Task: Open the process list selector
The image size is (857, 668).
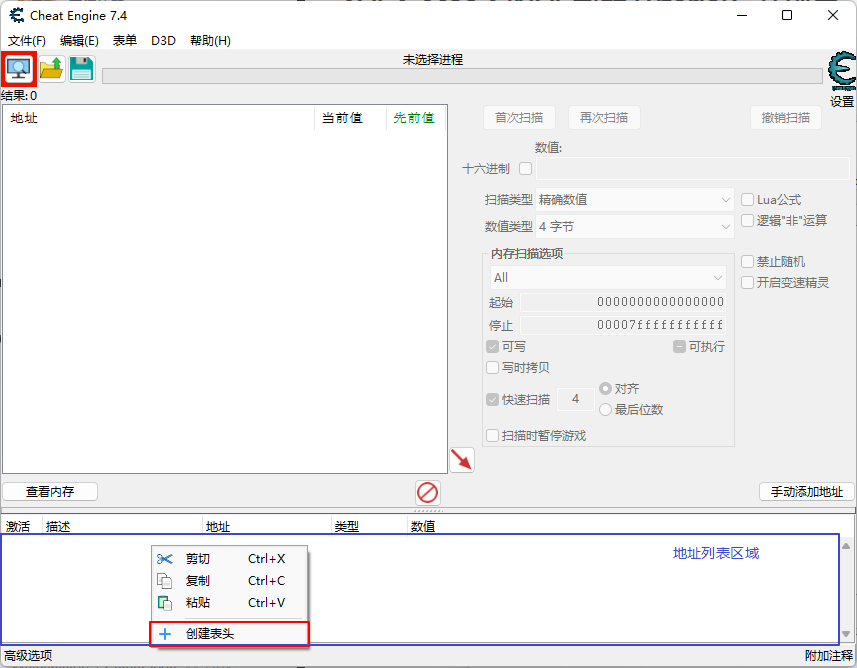Action: (x=18, y=68)
